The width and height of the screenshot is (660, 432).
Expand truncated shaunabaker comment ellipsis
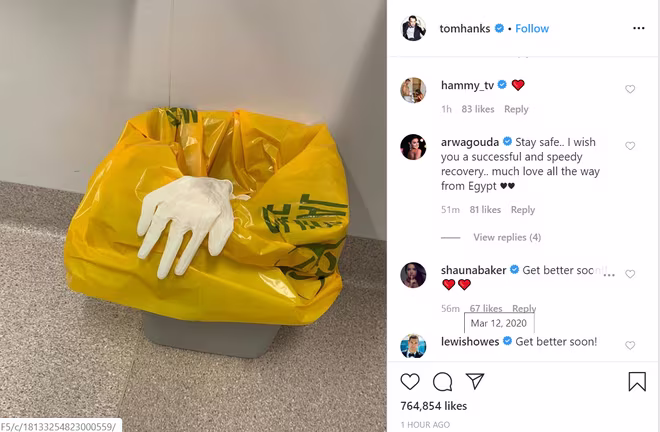[609, 275]
